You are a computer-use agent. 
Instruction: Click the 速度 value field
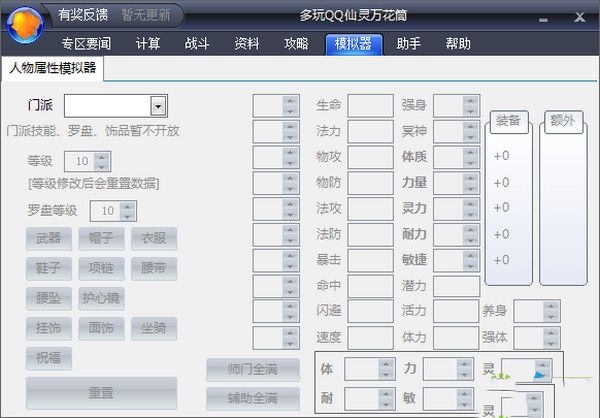coord(370,338)
